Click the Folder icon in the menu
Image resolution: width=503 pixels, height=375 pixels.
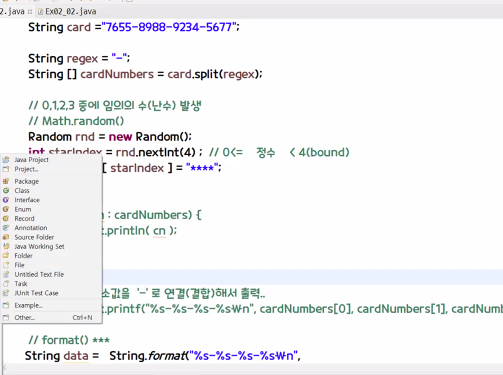click(x=6, y=256)
